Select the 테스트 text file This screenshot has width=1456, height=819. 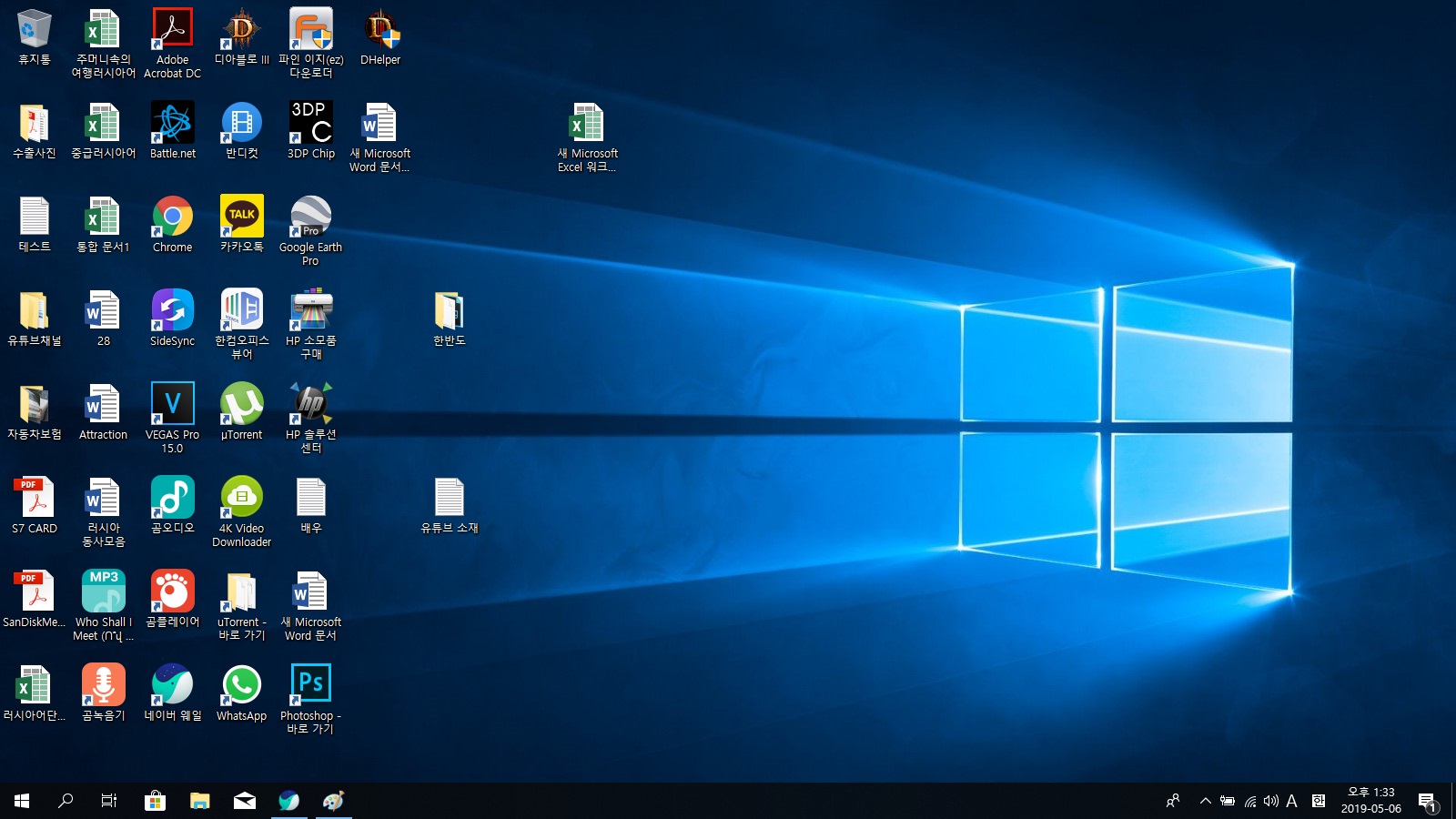35,225
